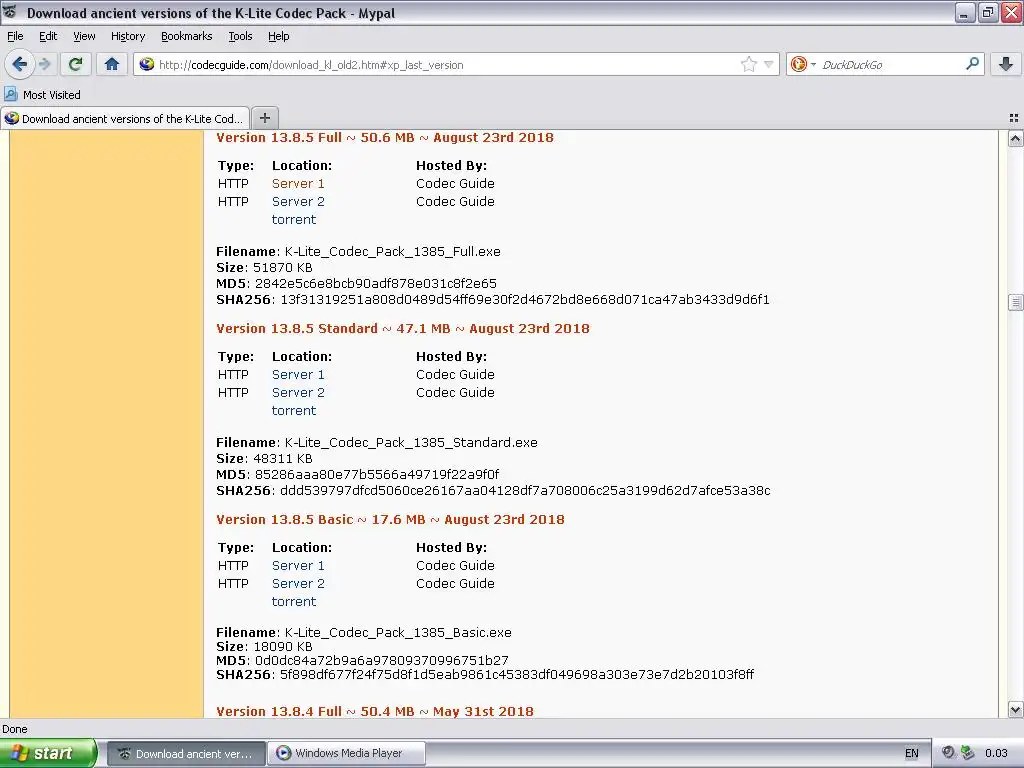This screenshot has height=768, width=1024.
Task: Click the MD5 value 2842e5c6e8bcb90adf878e031c8f2e65
Action: [376, 283]
